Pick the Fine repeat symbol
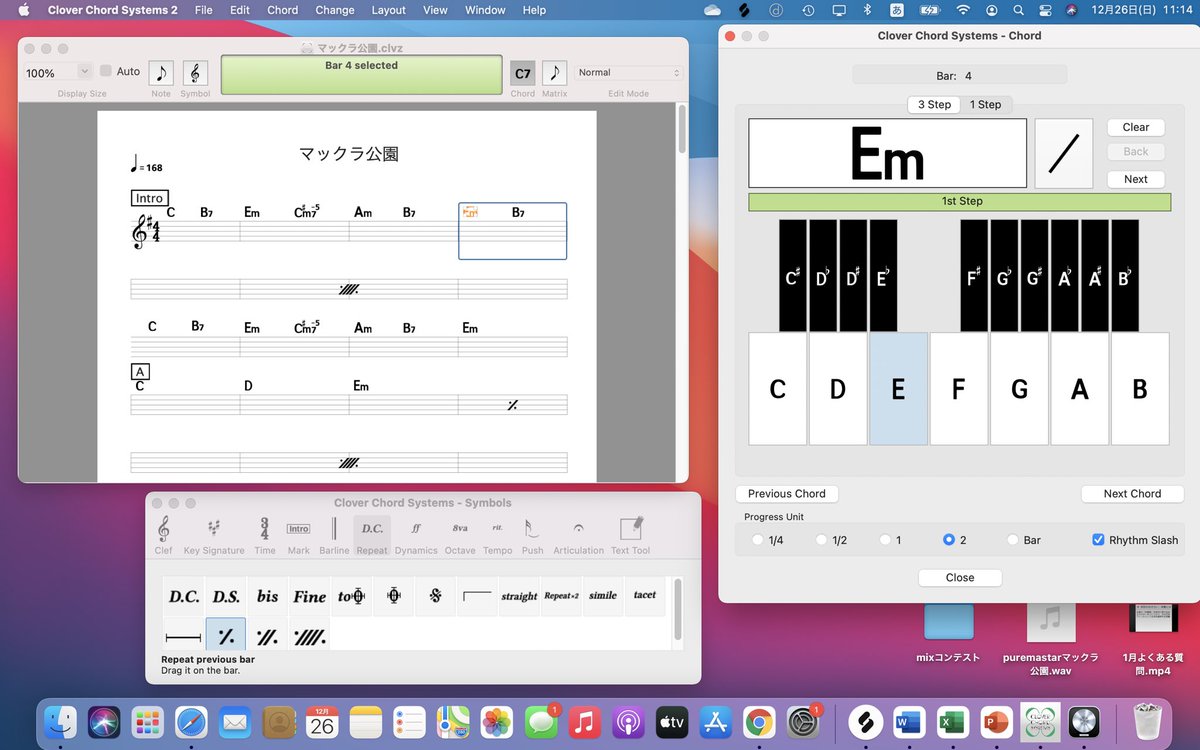 (309, 596)
